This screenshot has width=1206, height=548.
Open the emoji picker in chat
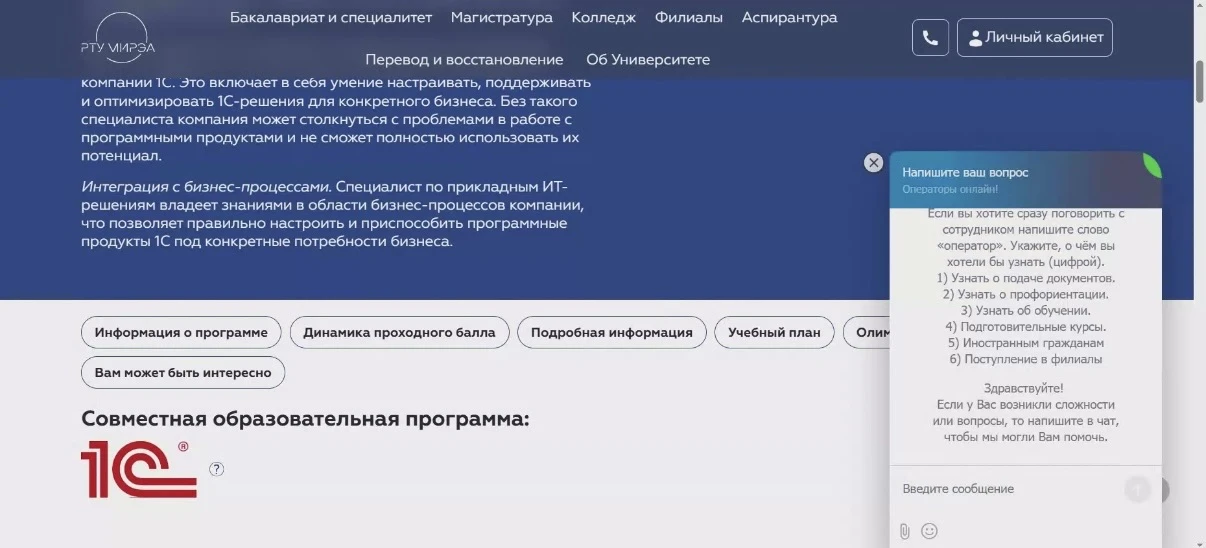tap(929, 531)
